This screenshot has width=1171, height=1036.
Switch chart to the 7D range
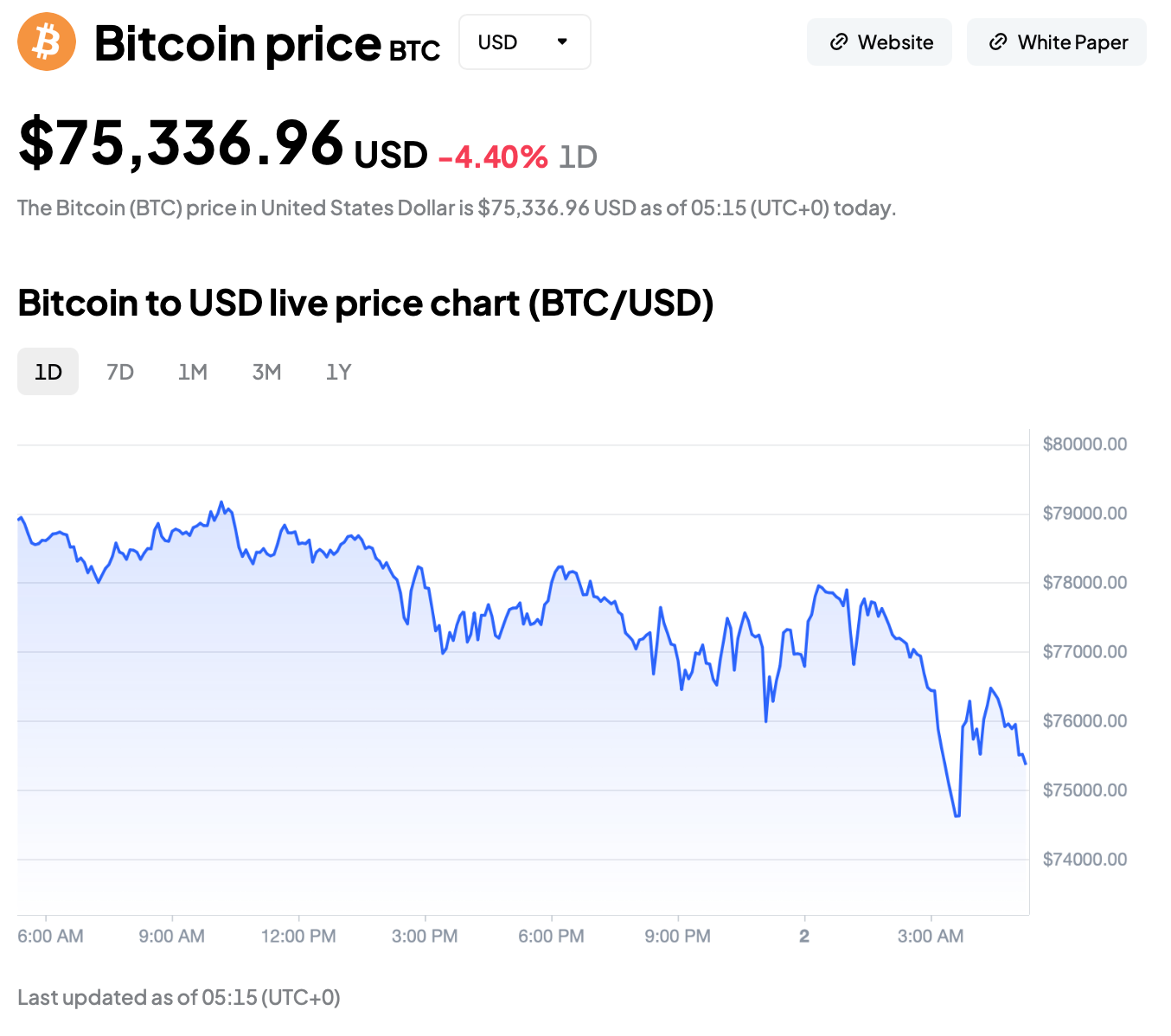pos(120,372)
